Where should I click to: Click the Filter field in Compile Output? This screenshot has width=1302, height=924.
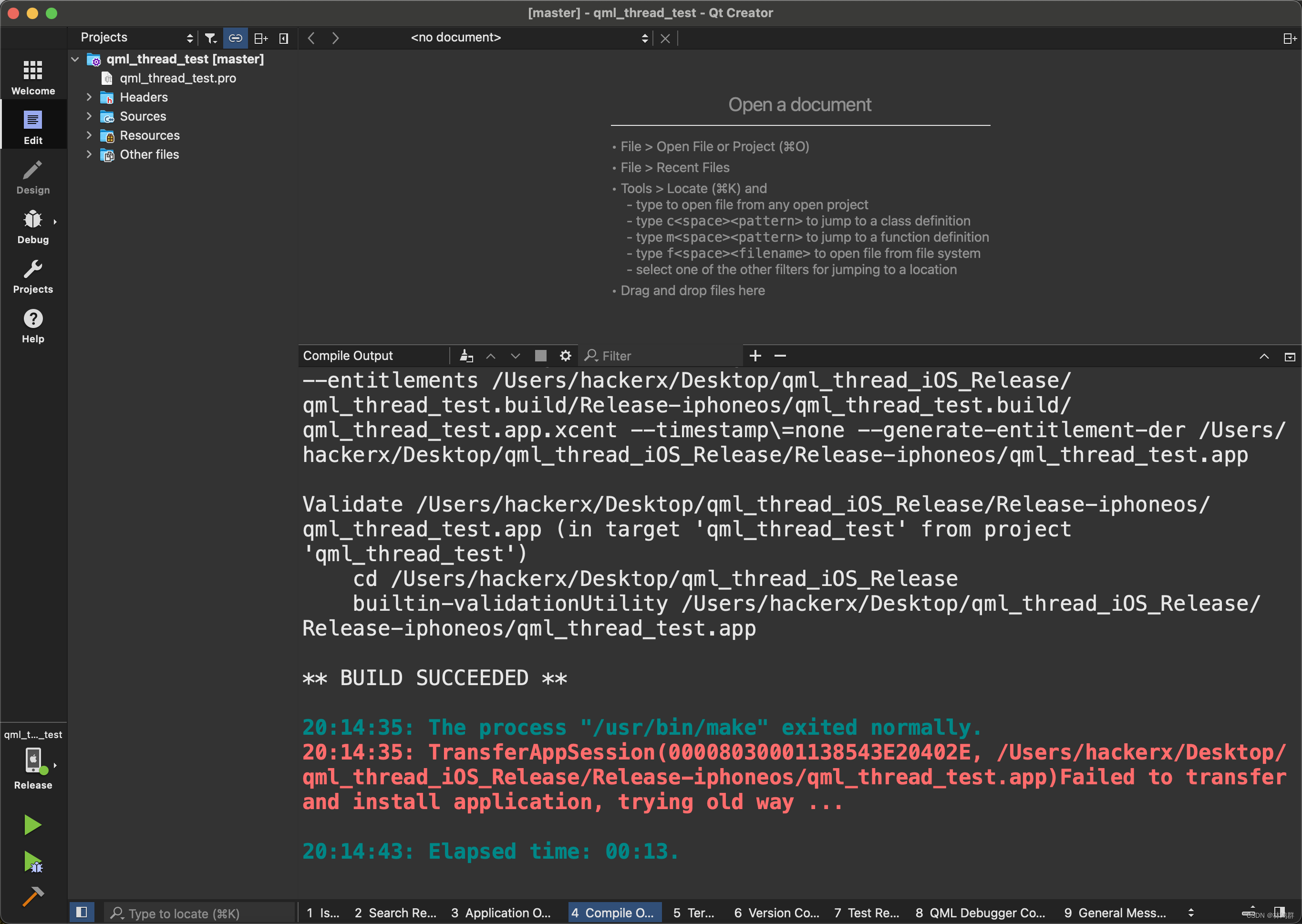pyautogui.click(x=661, y=356)
